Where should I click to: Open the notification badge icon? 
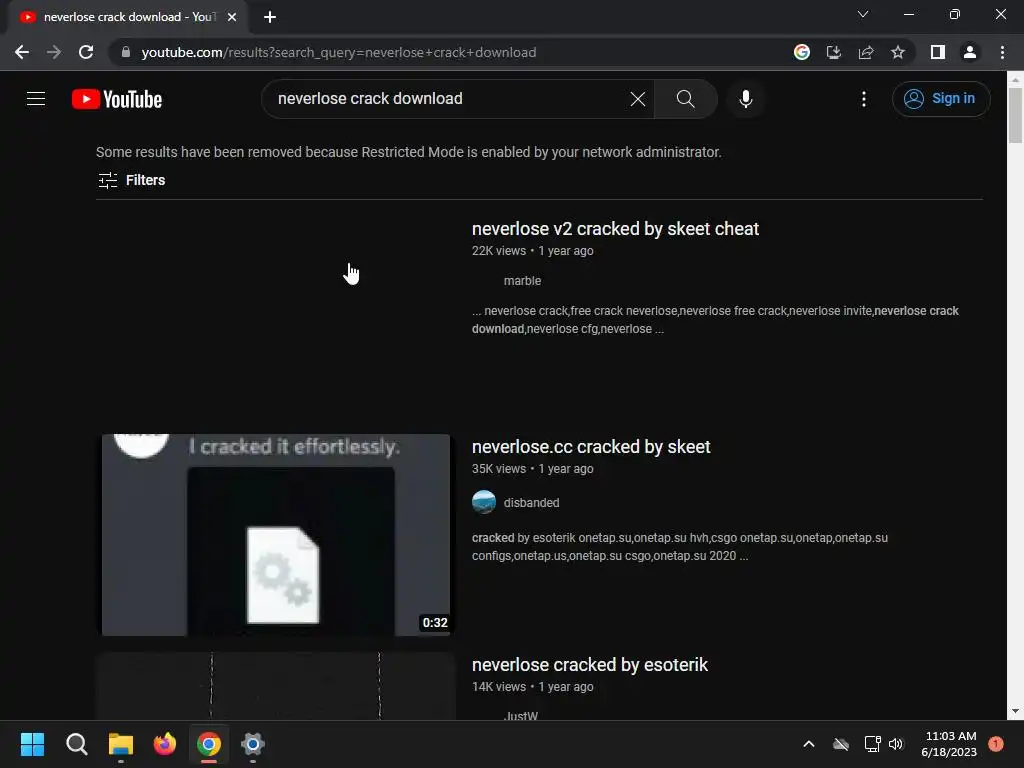996,744
